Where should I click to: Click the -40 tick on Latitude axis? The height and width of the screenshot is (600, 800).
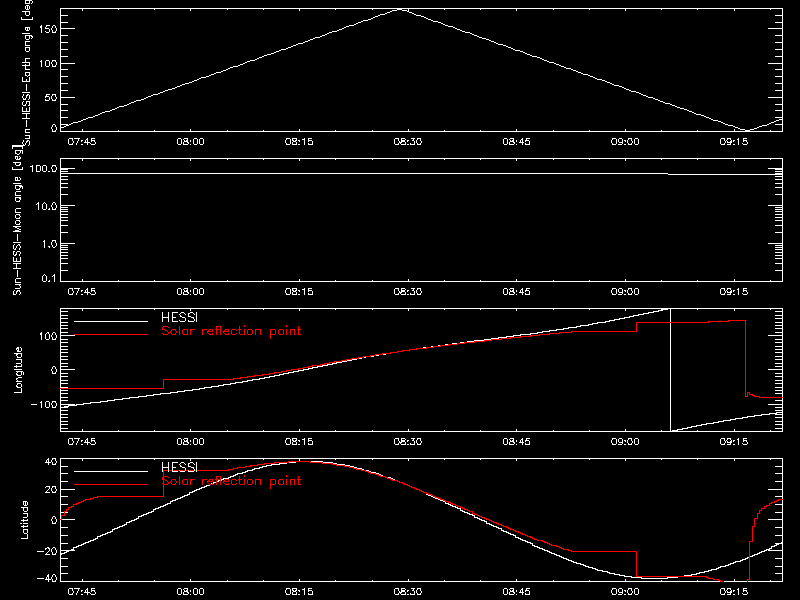[x=47, y=578]
